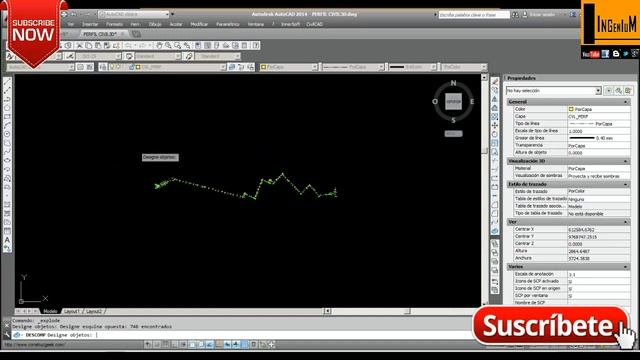Image resolution: width=640 pixels, height=360 pixels.
Task: Click the top view face of ViewCube
Action: [x=453, y=102]
